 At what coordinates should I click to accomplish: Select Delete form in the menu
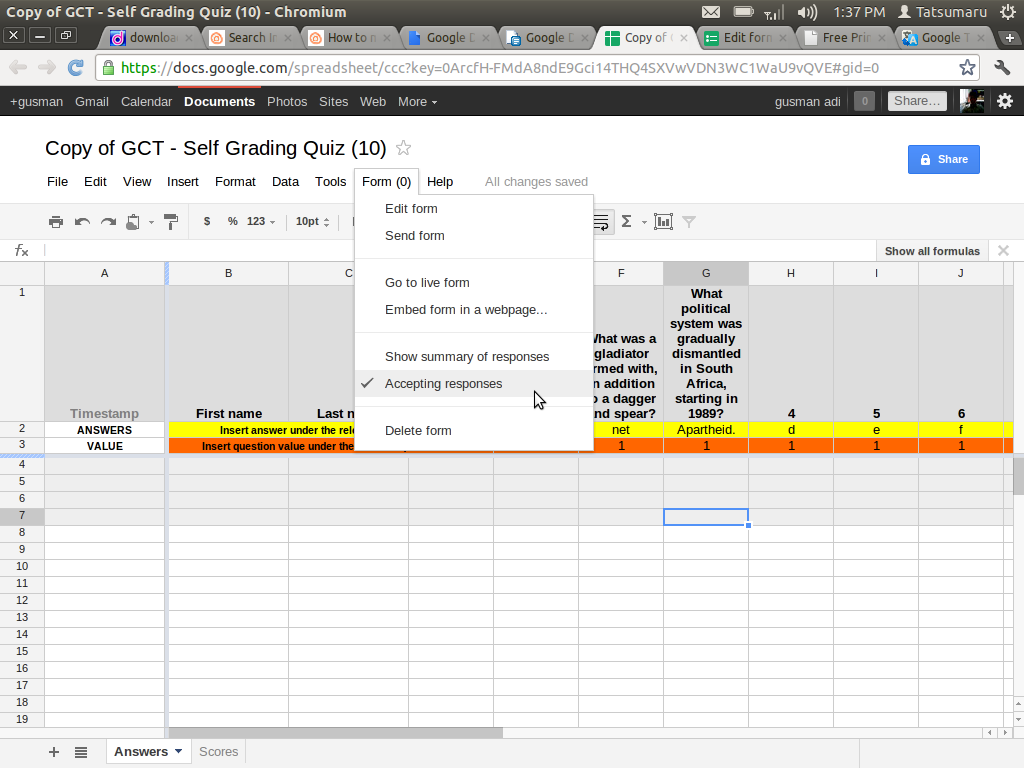418,431
